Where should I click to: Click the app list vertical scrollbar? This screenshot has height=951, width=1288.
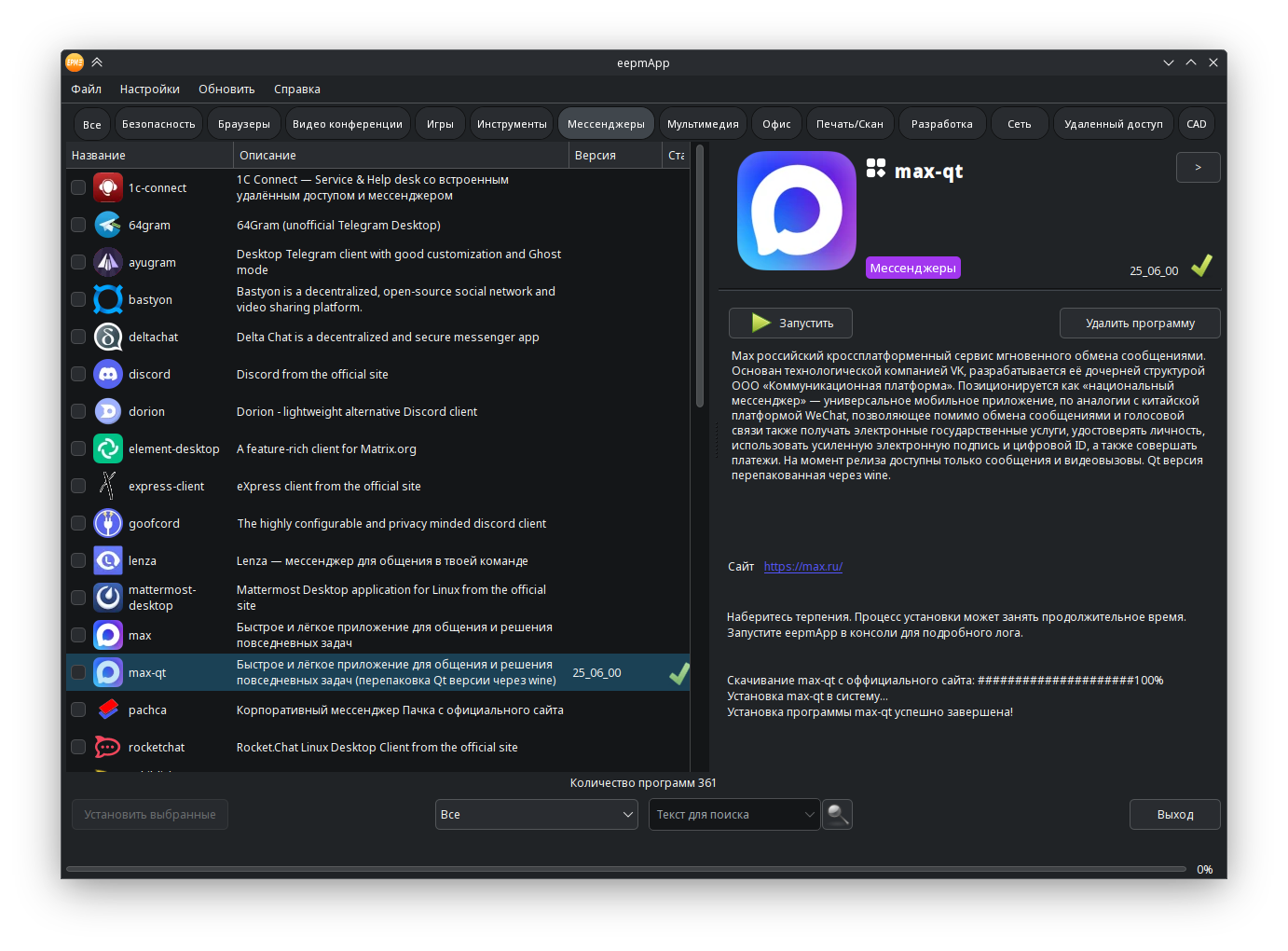tap(700, 275)
